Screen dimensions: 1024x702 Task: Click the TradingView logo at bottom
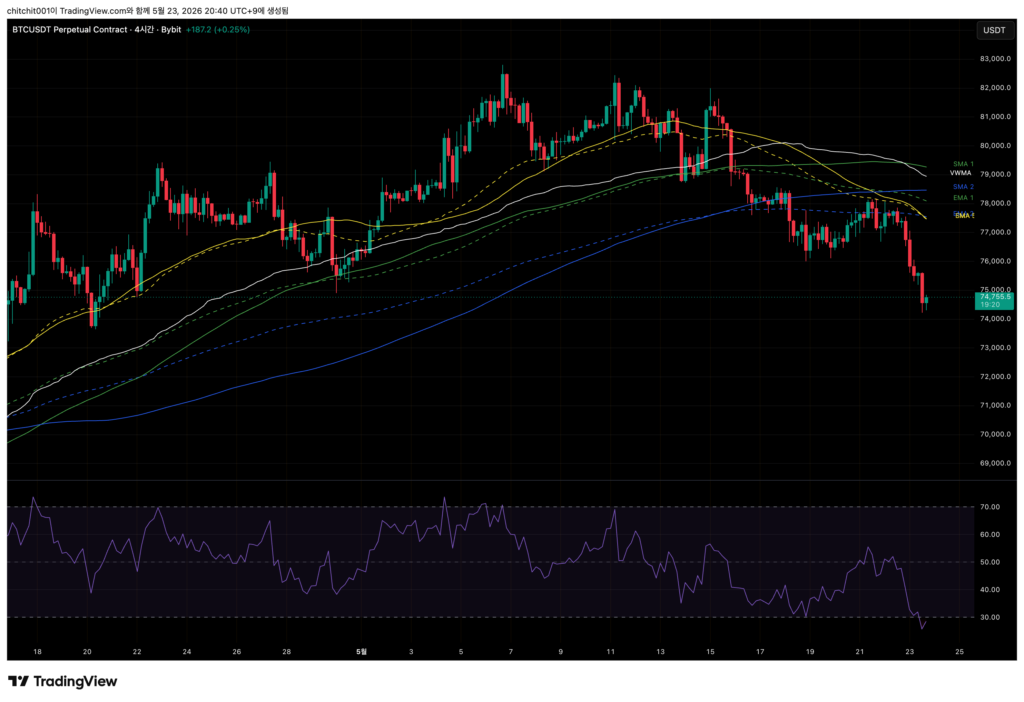point(63,681)
